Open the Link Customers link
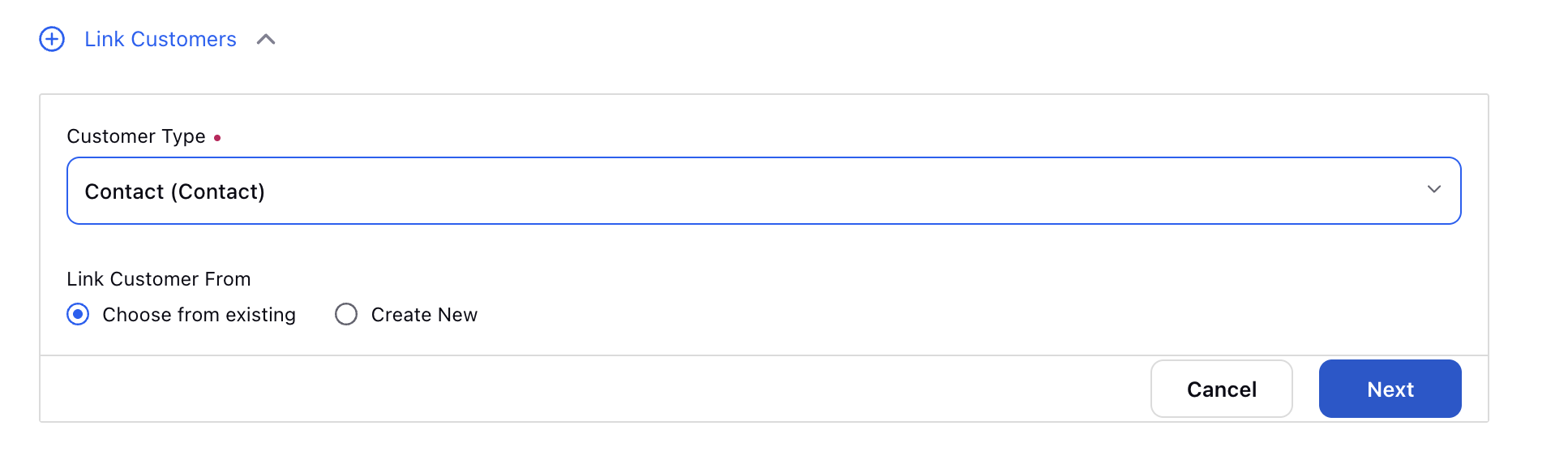1568x469 pixels. click(x=161, y=39)
